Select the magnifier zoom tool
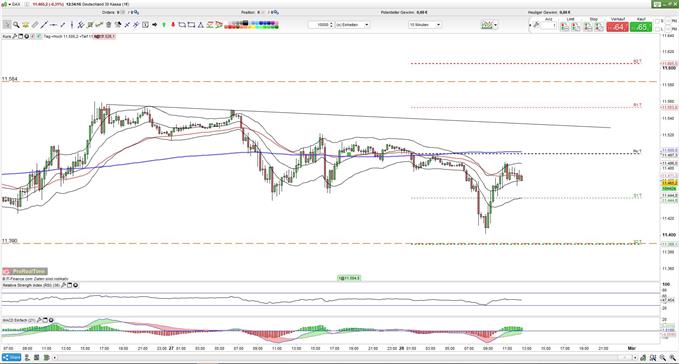This screenshot has width=679, height=364. 16,25
